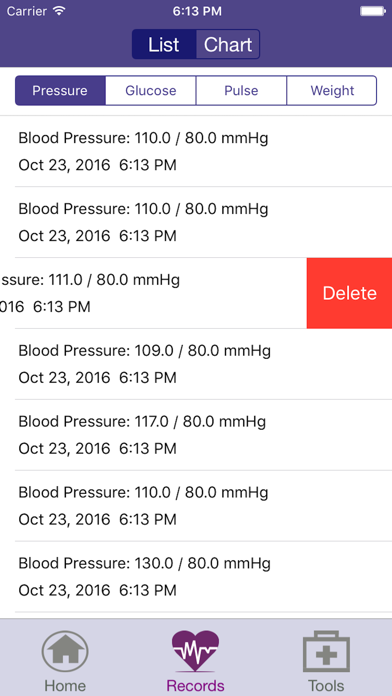Select the Pressure segment
This screenshot has width=392, height=696.
coord(60,91)
